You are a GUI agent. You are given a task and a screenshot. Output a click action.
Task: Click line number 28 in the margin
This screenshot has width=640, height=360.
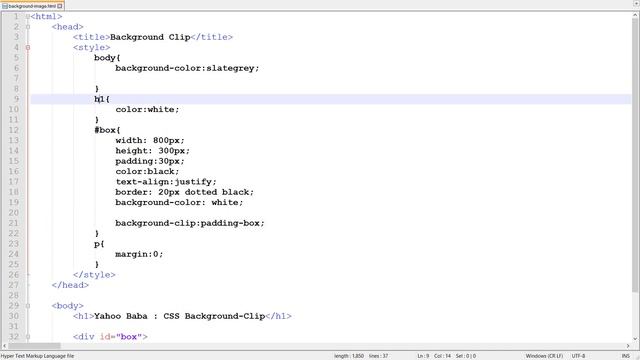[13, 296]
